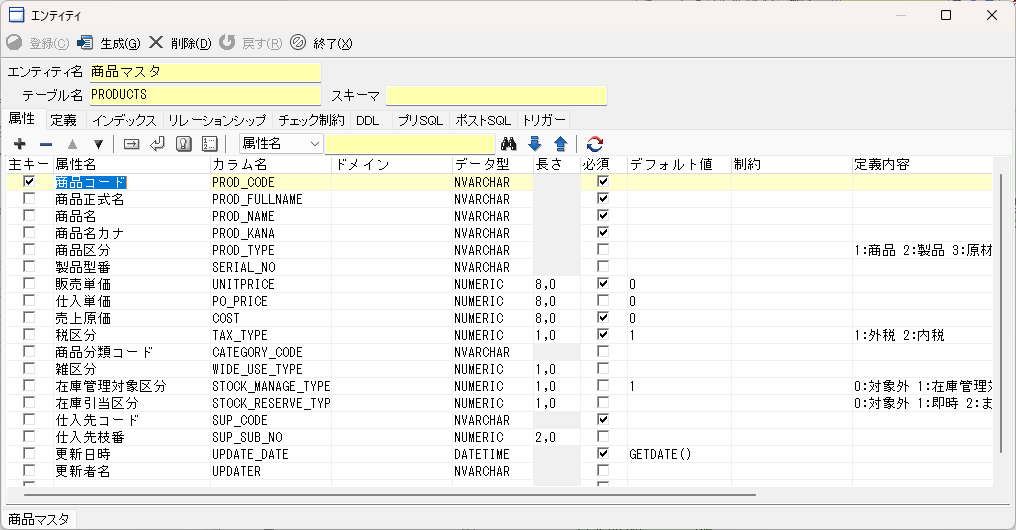The width and height of the screenshot is (1016, 530).
Task: Click the 2,0 length cell for SUP_SUB_NO
Action: click(557, 437)
